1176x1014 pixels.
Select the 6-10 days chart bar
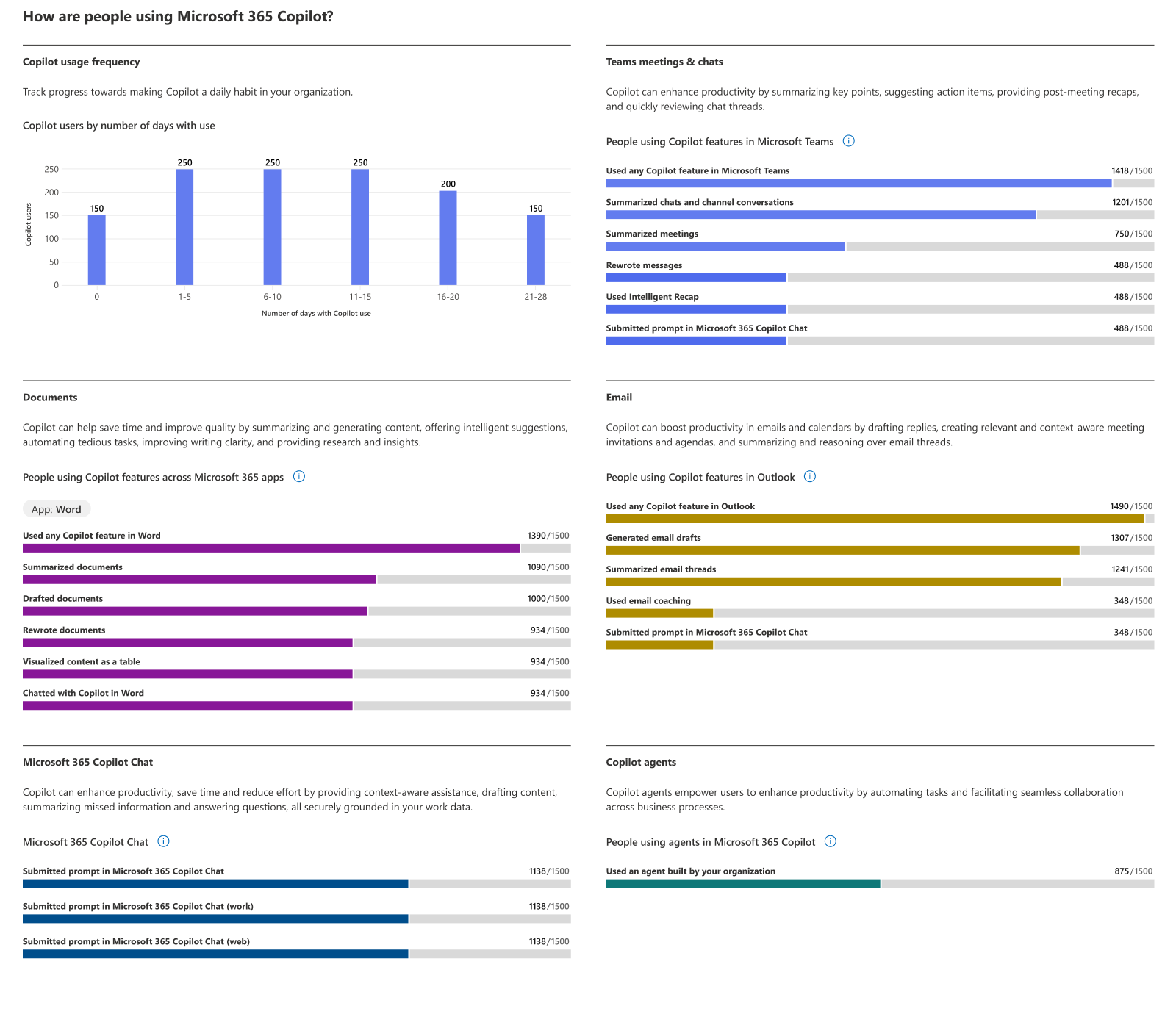(x=272, y=227)
